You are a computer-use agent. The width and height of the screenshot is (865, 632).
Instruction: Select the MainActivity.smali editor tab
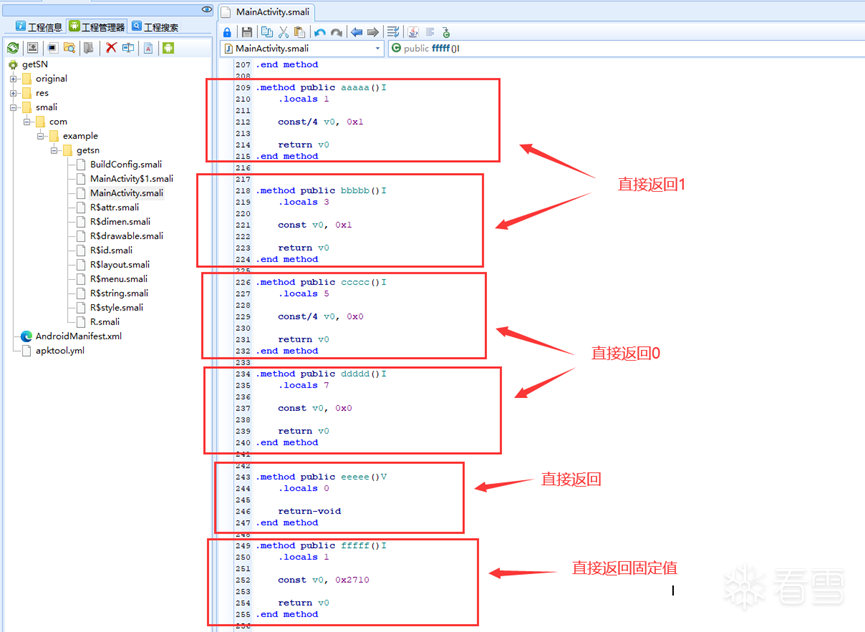(x=267, y=12)
